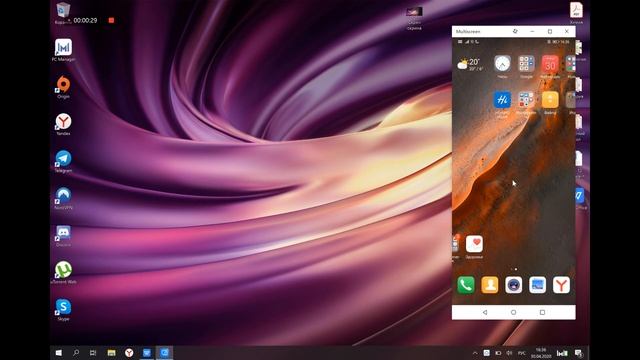Open the PC Manager desktop shortcut
Screen dimensions: 640x360
pos(63,50)
